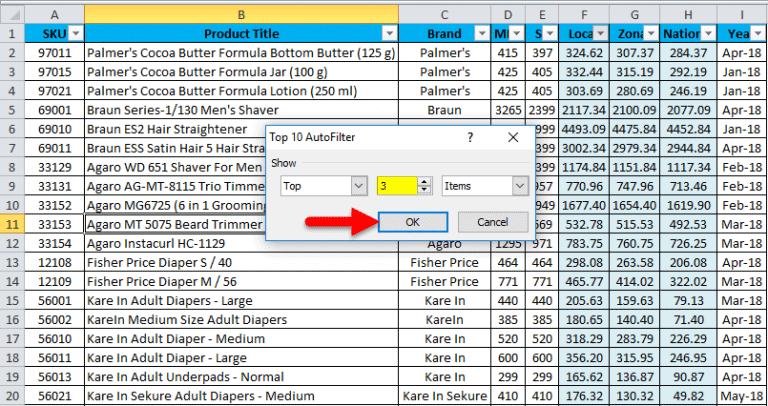Screen dimensions: 768x406
Task: Click the filter arrow in column H header cell
Action: click(x=706, y=33)
